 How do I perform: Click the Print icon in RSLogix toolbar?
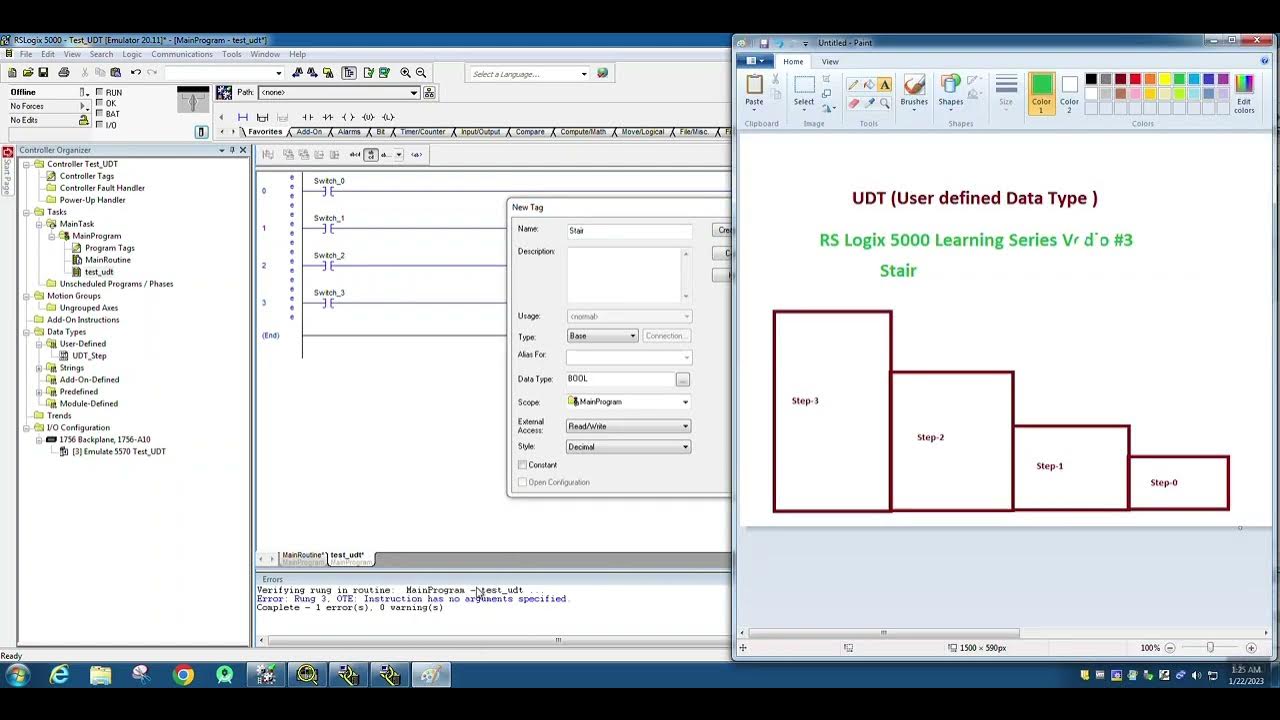click(64, 73)
